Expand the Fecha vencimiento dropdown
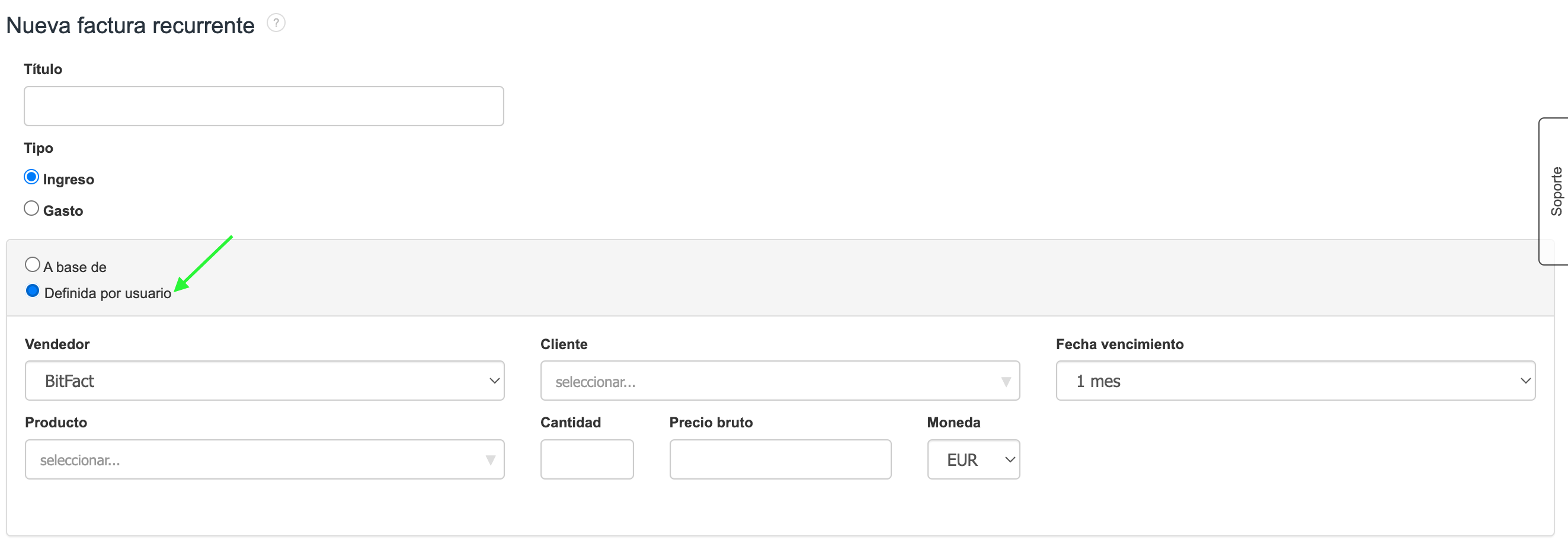 (x=1295, y=381)
